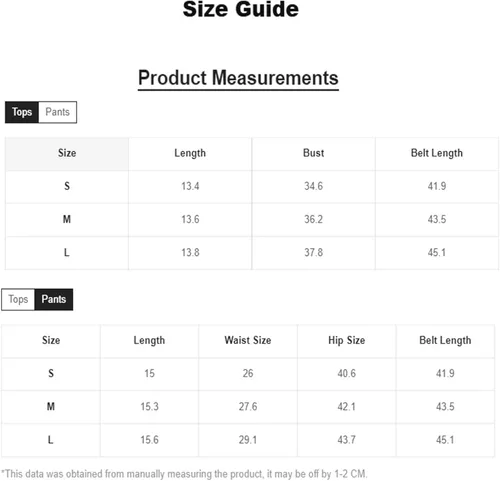Click pants length value 15.3
The height and width of the screenshot is (481, 500).
click(x=149, y=407)
